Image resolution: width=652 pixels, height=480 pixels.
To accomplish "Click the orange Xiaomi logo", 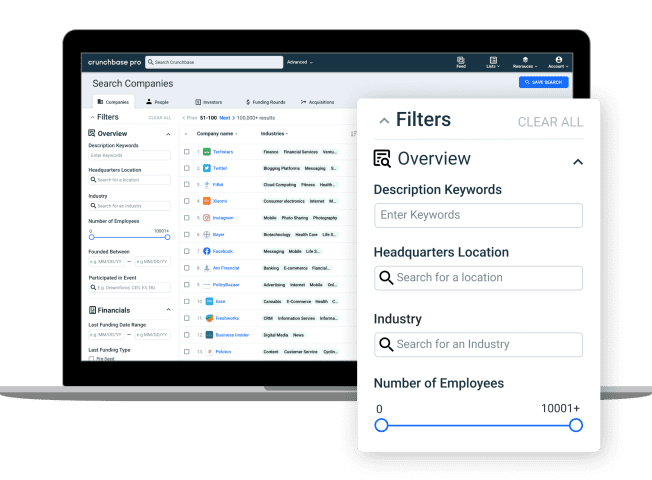I will [x=207, y=201].
